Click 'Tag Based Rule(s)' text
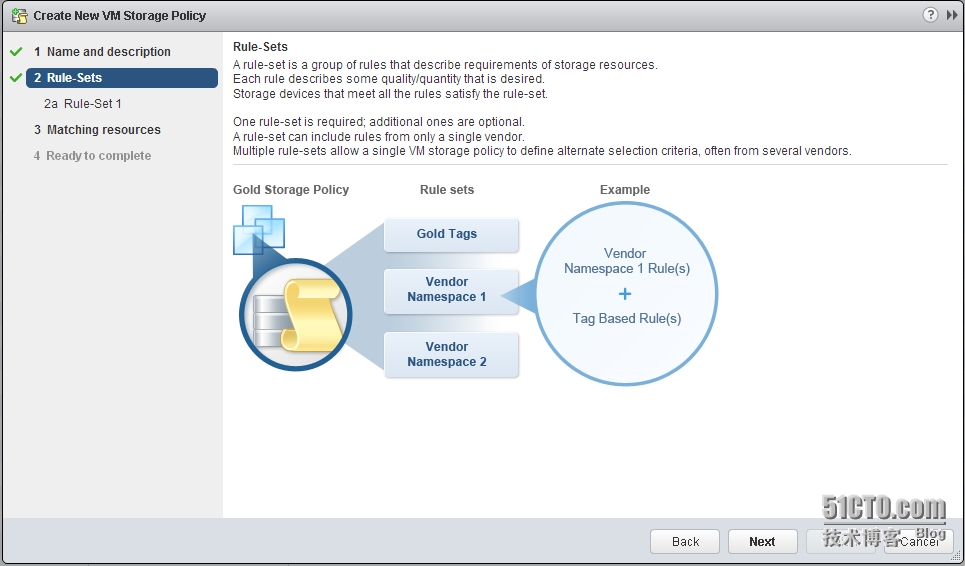 [627, 318]
